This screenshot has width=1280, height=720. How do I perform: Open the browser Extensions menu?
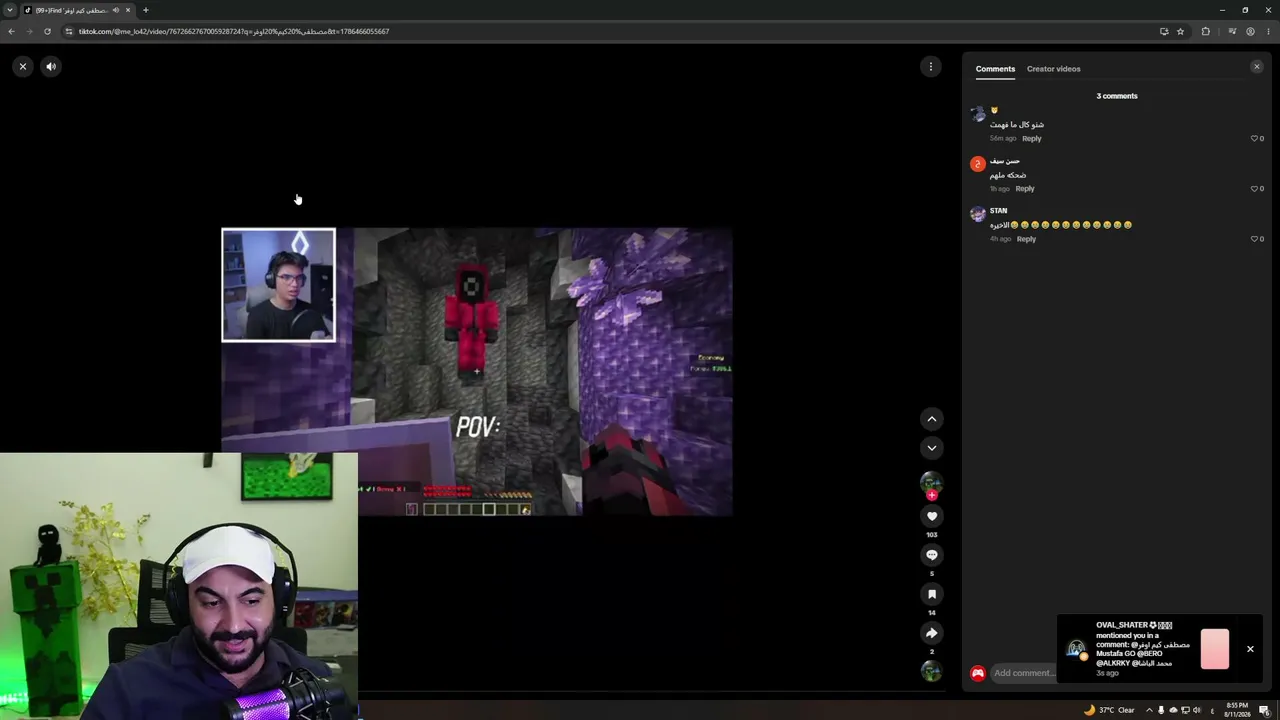1206,31
